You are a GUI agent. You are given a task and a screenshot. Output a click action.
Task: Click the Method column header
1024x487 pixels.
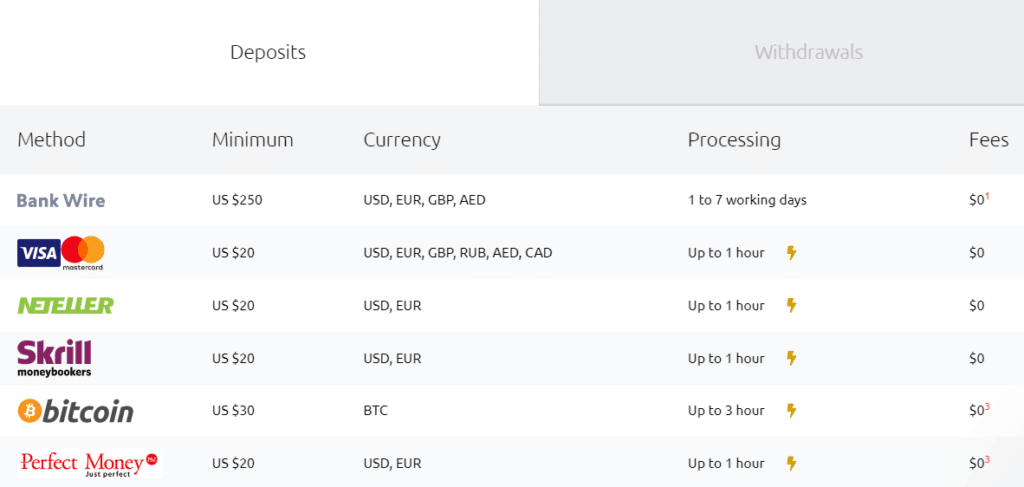coord(52,140)
